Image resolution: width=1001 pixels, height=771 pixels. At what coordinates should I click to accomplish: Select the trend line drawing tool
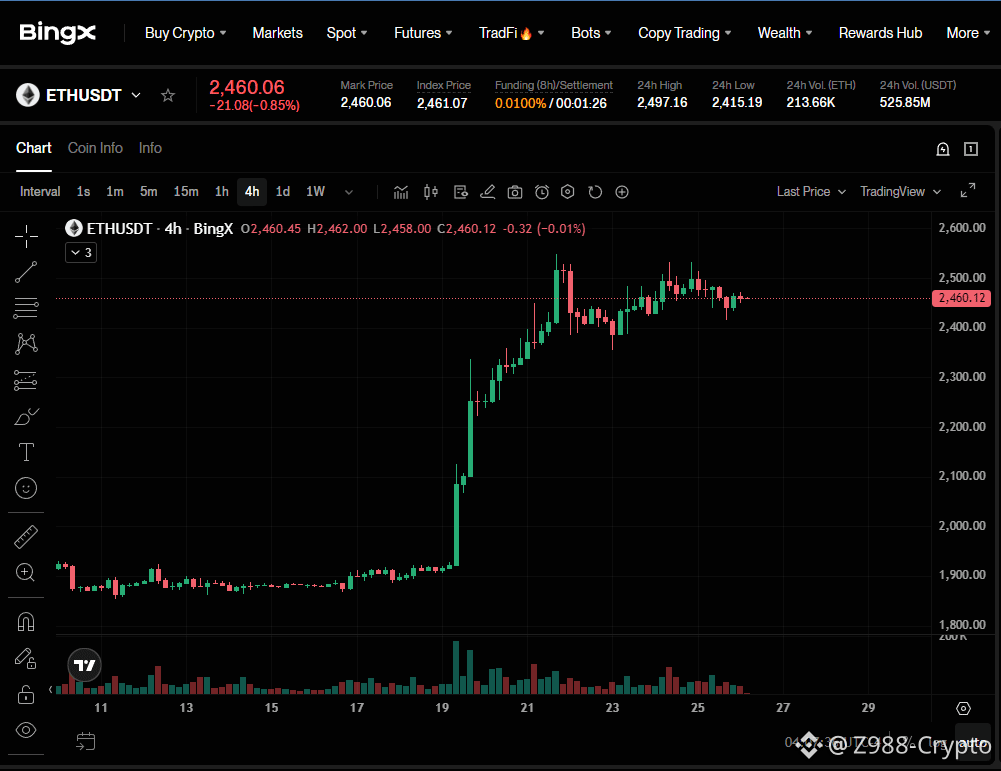tap(26, 272)
